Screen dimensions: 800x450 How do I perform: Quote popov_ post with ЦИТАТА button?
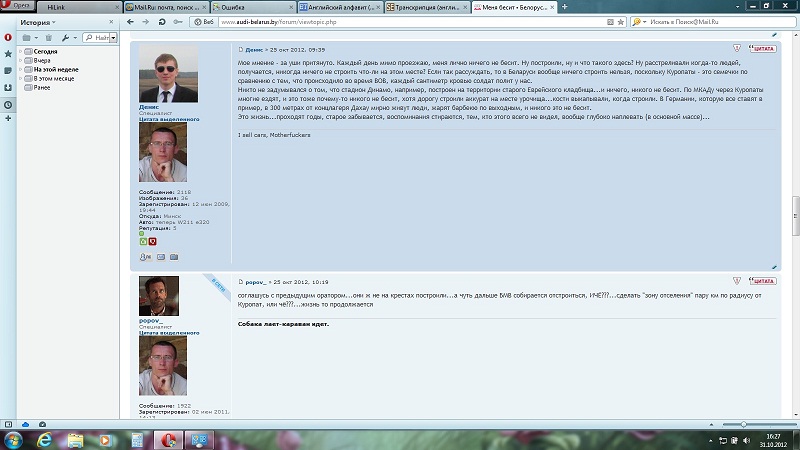[763, 281]
